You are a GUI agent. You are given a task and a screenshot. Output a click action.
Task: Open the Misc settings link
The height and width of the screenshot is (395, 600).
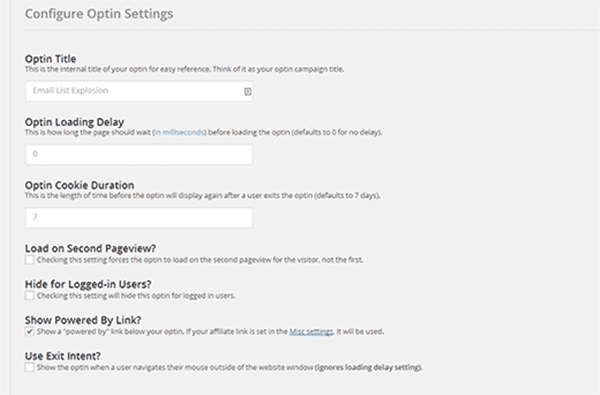pos(311,331)
